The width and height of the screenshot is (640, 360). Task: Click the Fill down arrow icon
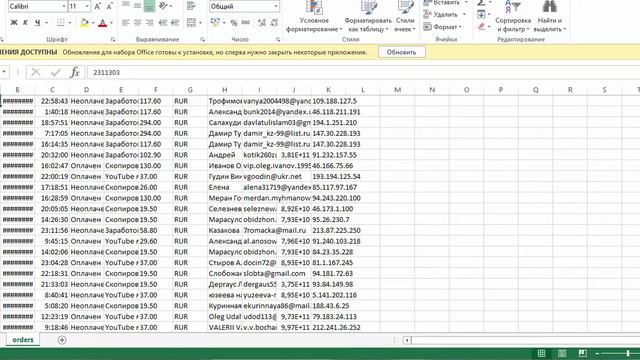click(x=481, y=15)
